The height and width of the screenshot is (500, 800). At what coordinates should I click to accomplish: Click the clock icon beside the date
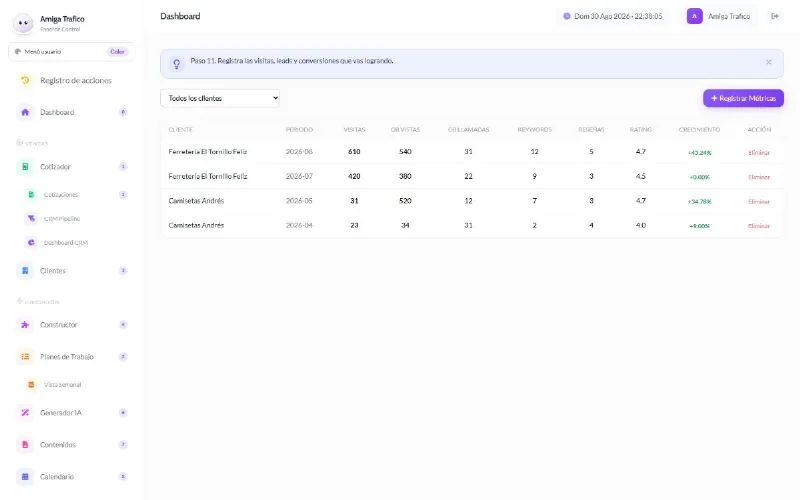(x=566, y=16)
